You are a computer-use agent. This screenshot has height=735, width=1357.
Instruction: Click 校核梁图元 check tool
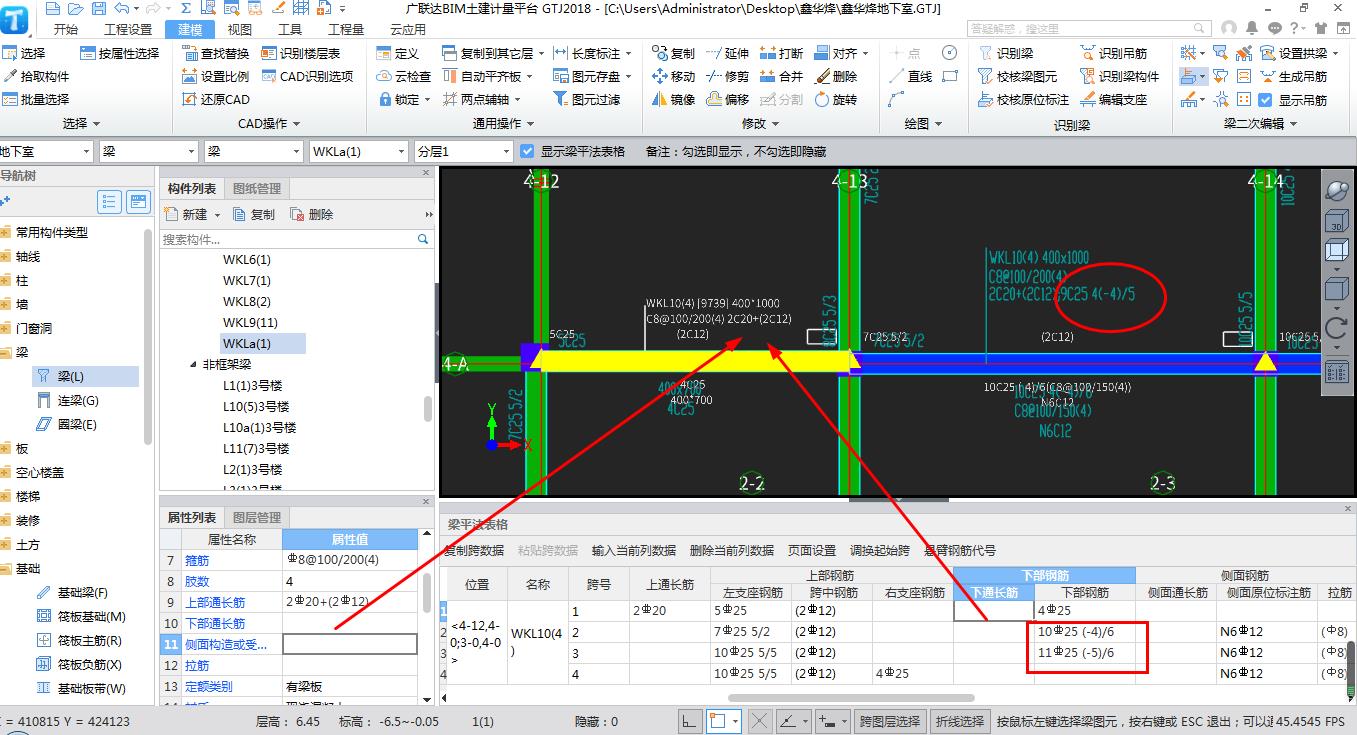[1018, 76]
